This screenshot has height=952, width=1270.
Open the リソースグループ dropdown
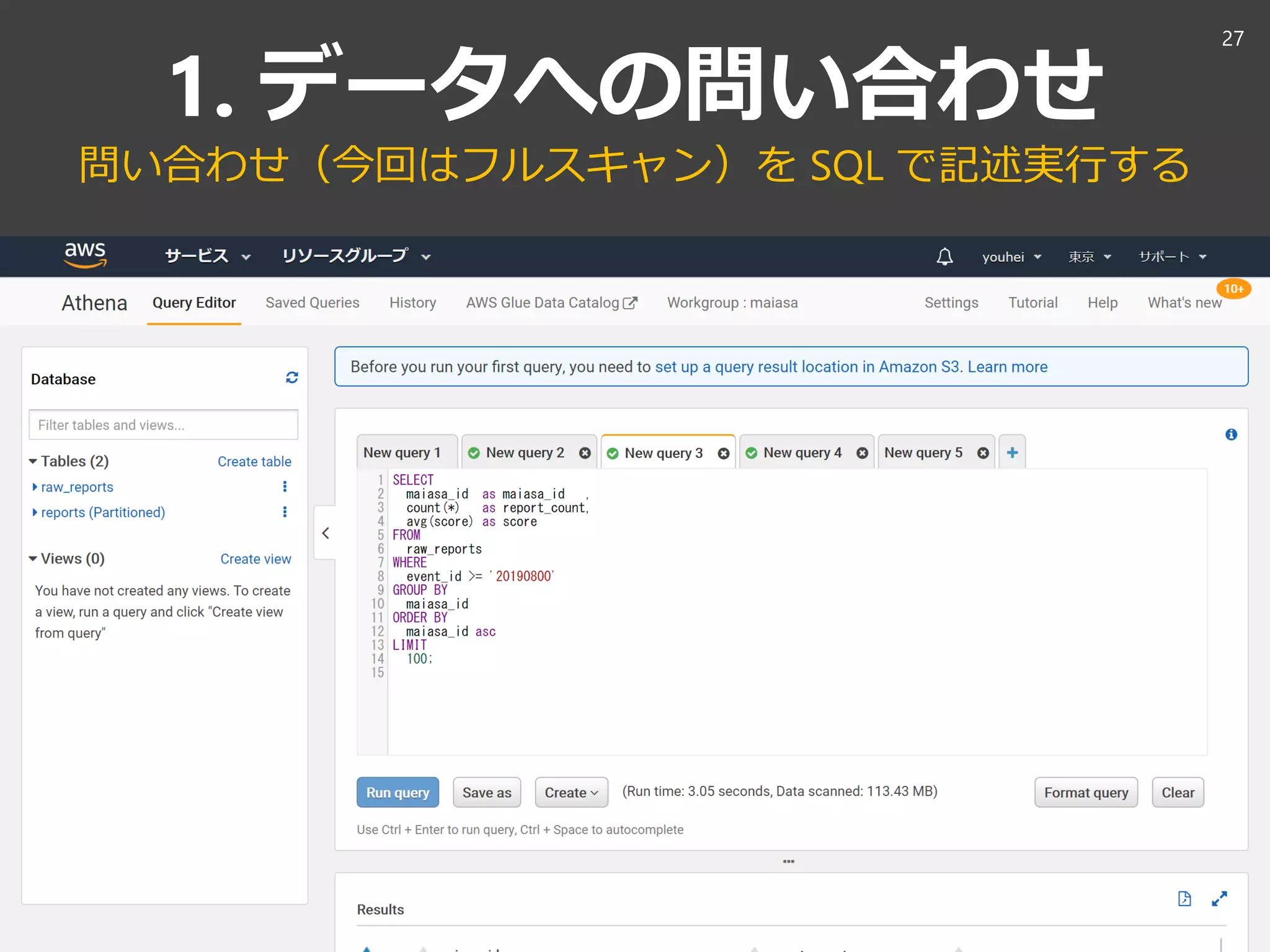(x=357, y=256)
